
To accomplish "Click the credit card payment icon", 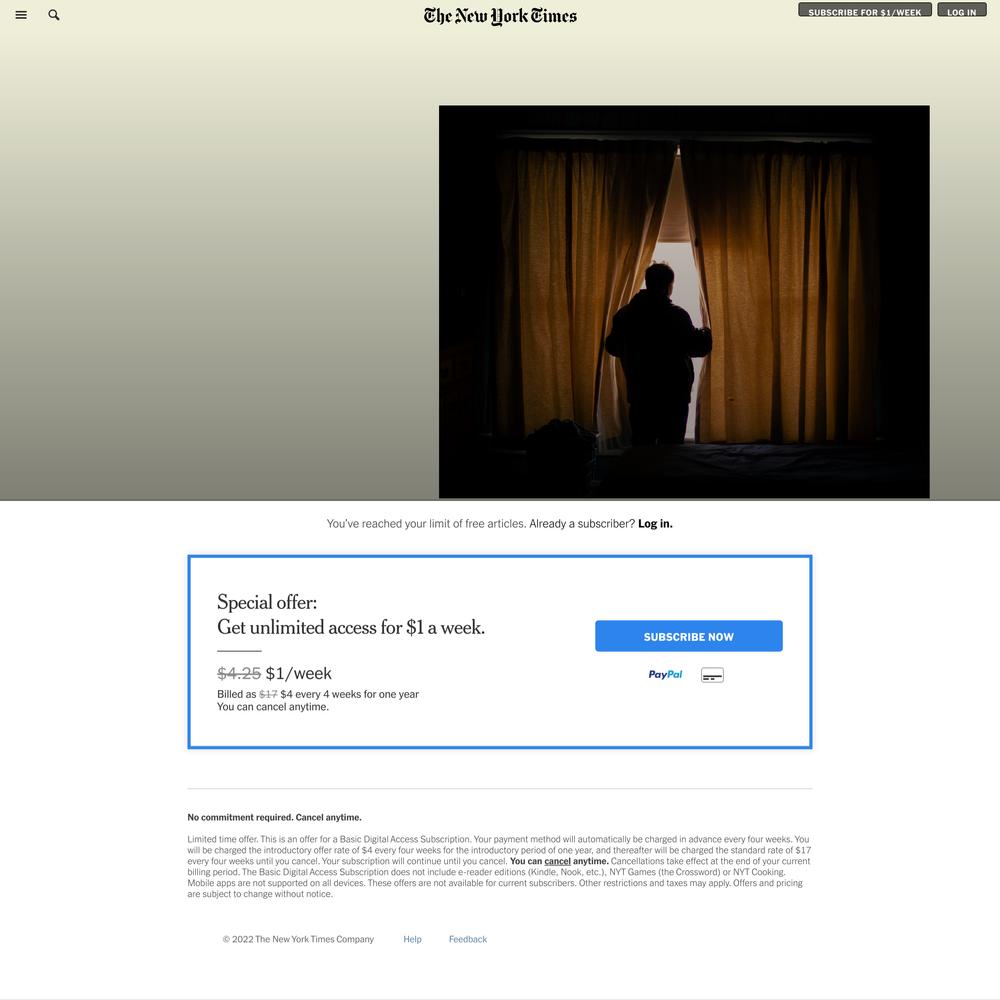I will coord(712,675).
